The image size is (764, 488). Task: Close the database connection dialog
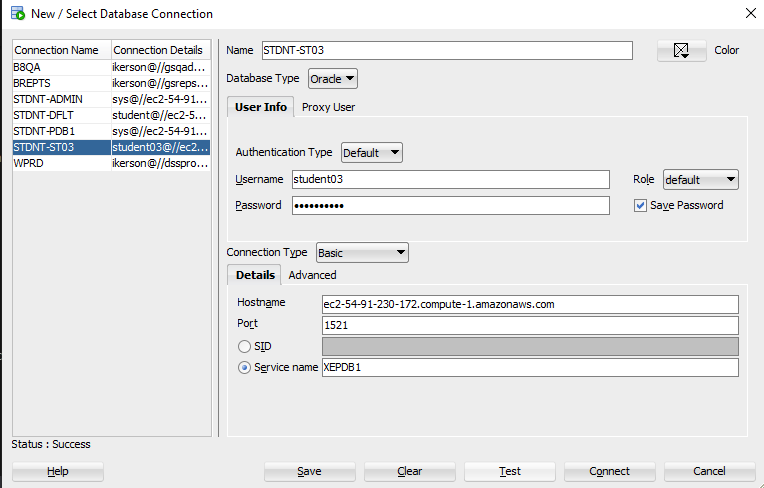click(x=751, y=13)
